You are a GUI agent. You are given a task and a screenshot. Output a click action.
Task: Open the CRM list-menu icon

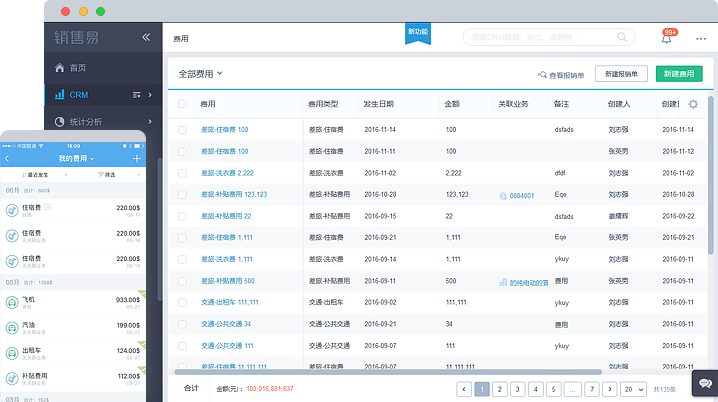pyautogui.click(x=136, y=95)
